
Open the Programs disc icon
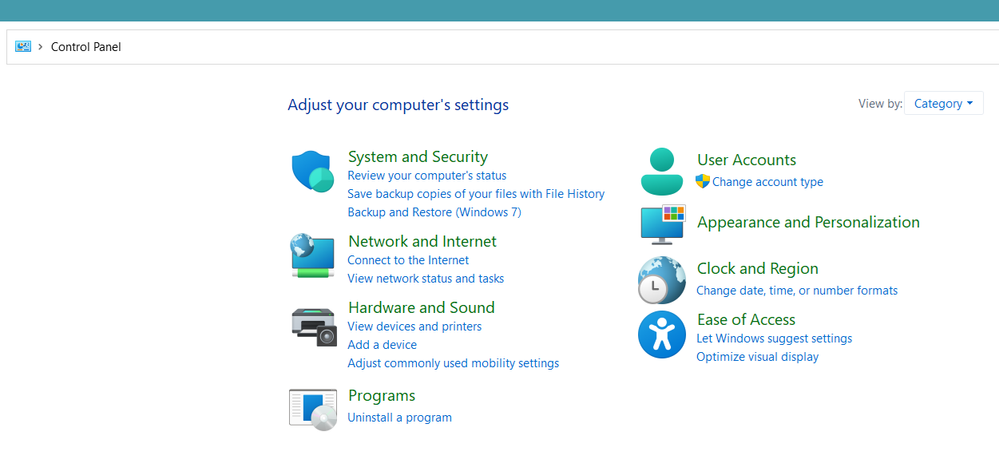pyautogui.click(x=313, y=410)
